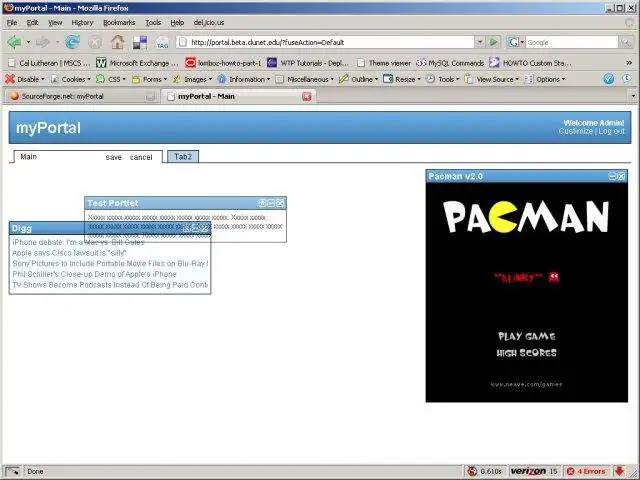
Task: Click the Test Portlet edit icon
Action: click(x=262, y=203)
